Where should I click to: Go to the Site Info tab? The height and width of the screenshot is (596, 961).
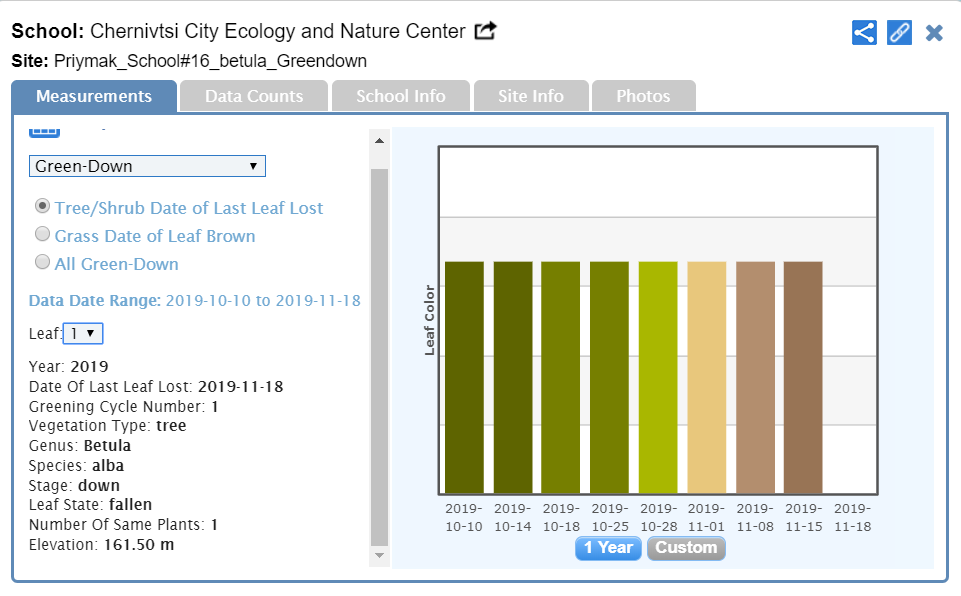point(531,96)
